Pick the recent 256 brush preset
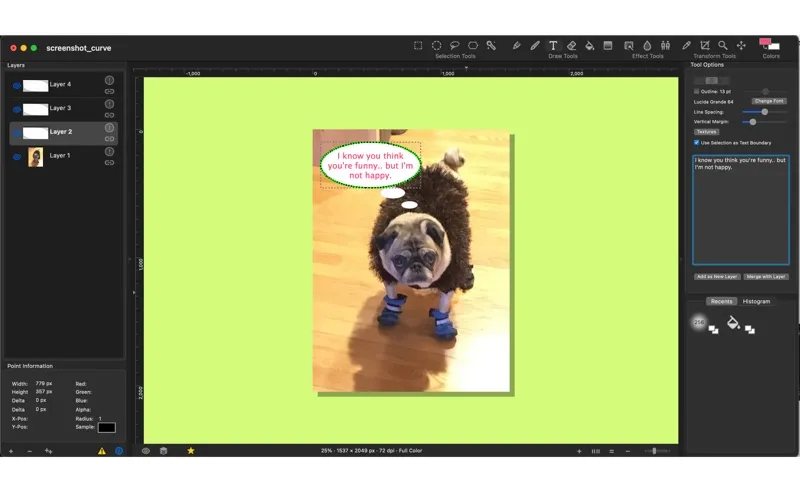 [699, 322]
